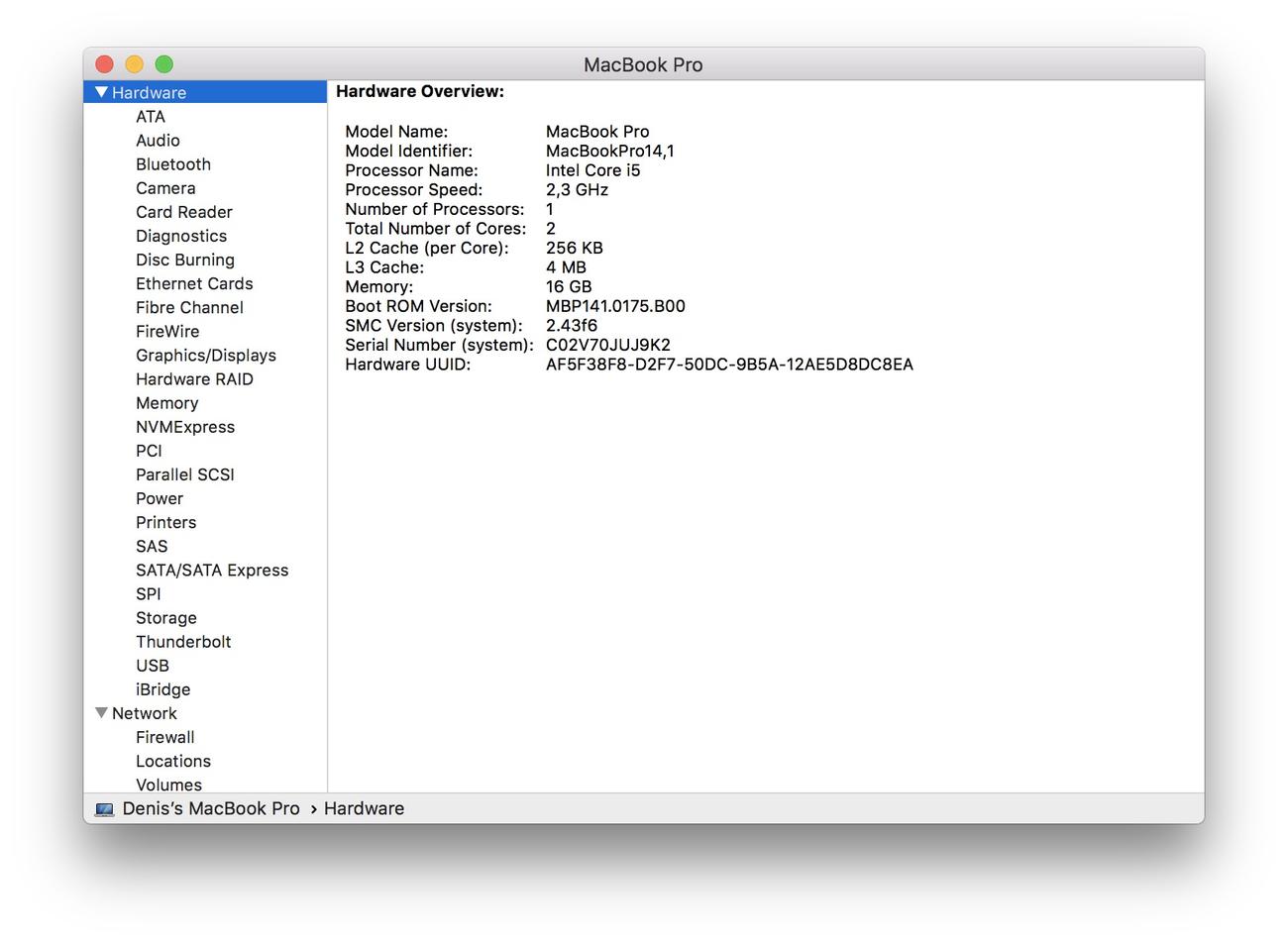View Ethernet Cards details

coord(194,283)
